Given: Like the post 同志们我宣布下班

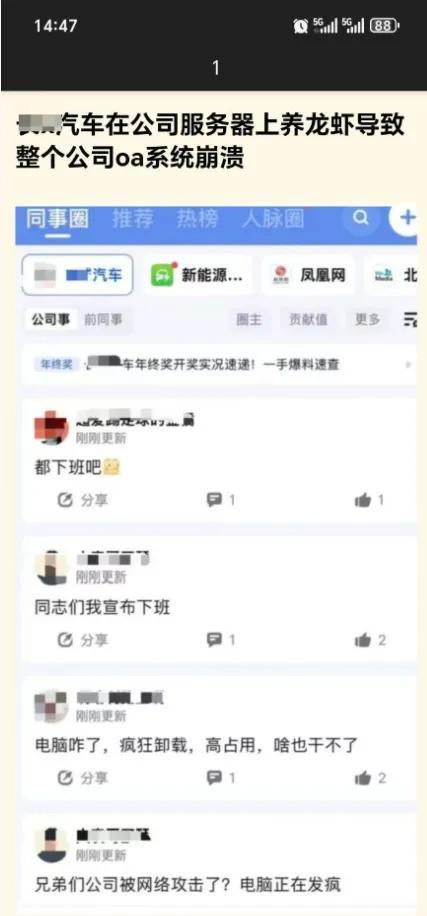Looking at the screenshot, I should pyautogui.click(x=370, y=640).
